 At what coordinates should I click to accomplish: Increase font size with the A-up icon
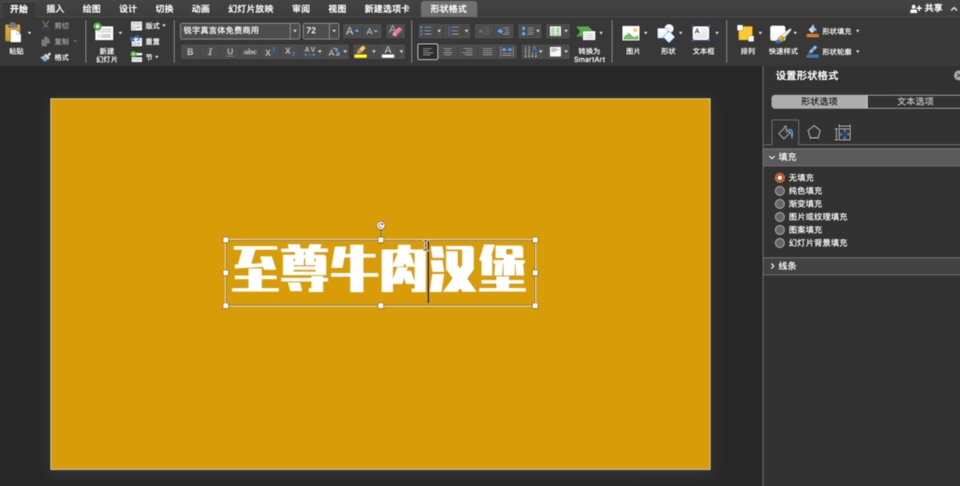pyautogui.click(x=351, y=31)
